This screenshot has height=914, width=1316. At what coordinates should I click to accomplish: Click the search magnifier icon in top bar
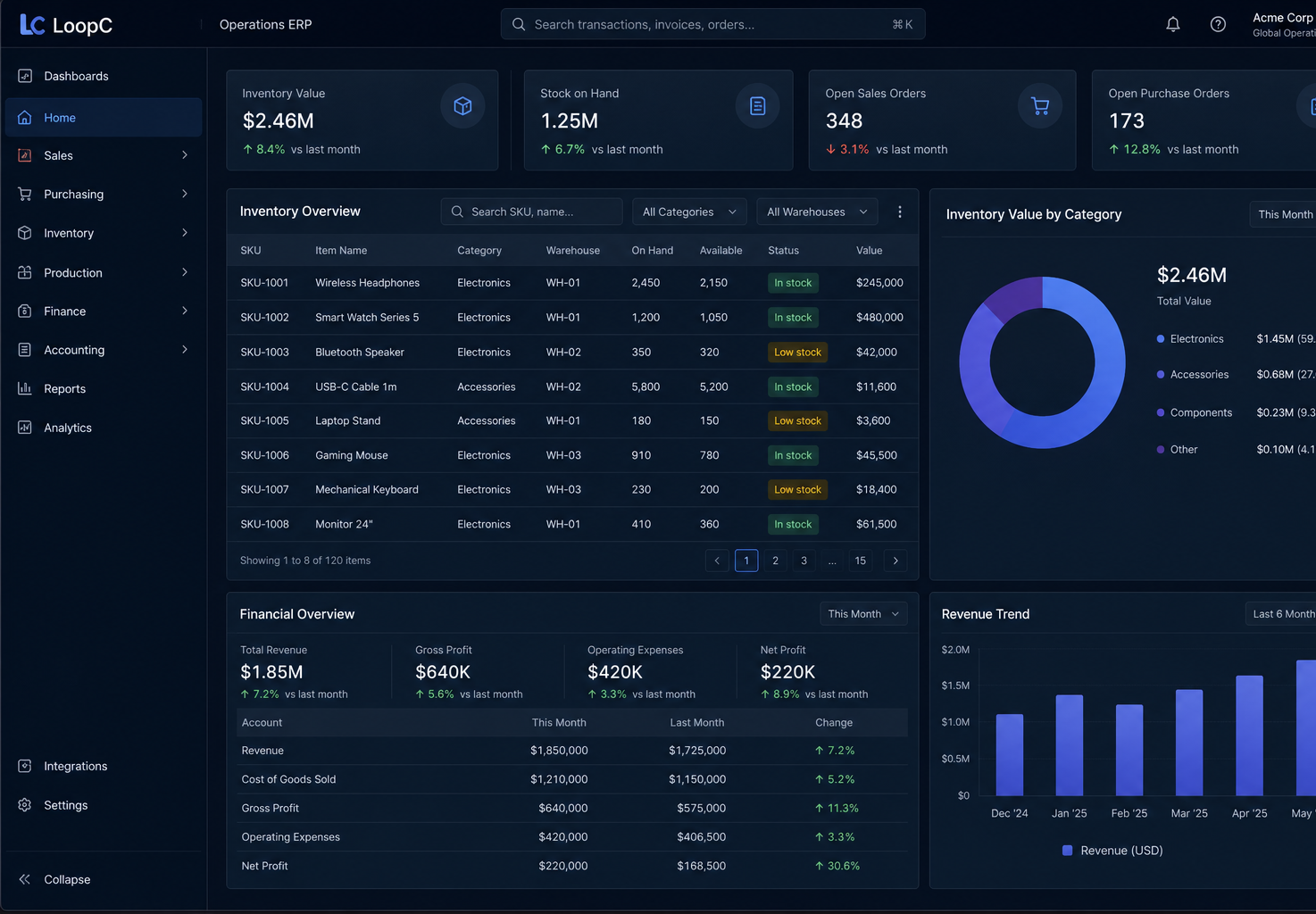click(519, 24)
